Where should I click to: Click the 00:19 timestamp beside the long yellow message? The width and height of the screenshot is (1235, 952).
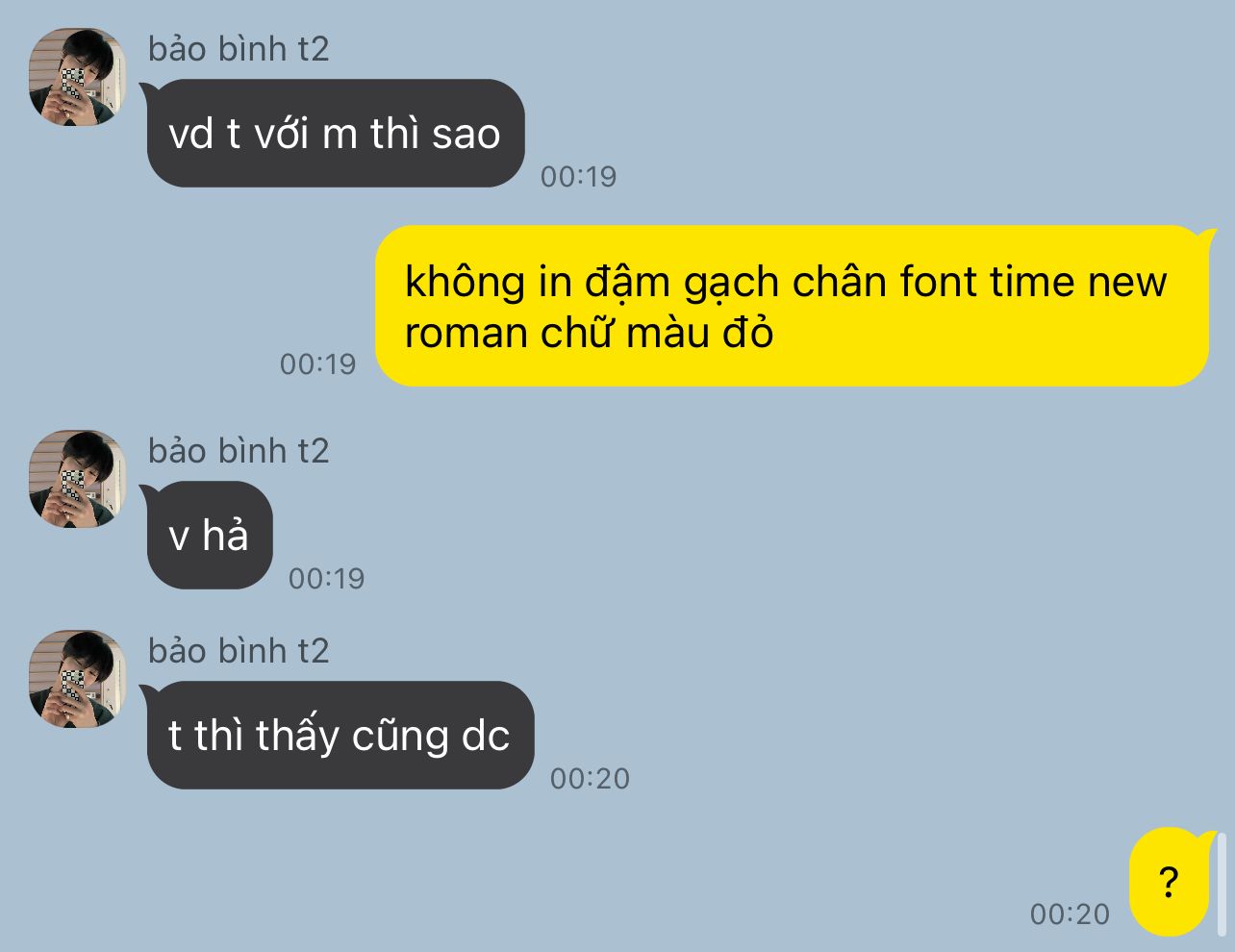tap(317, 364)
